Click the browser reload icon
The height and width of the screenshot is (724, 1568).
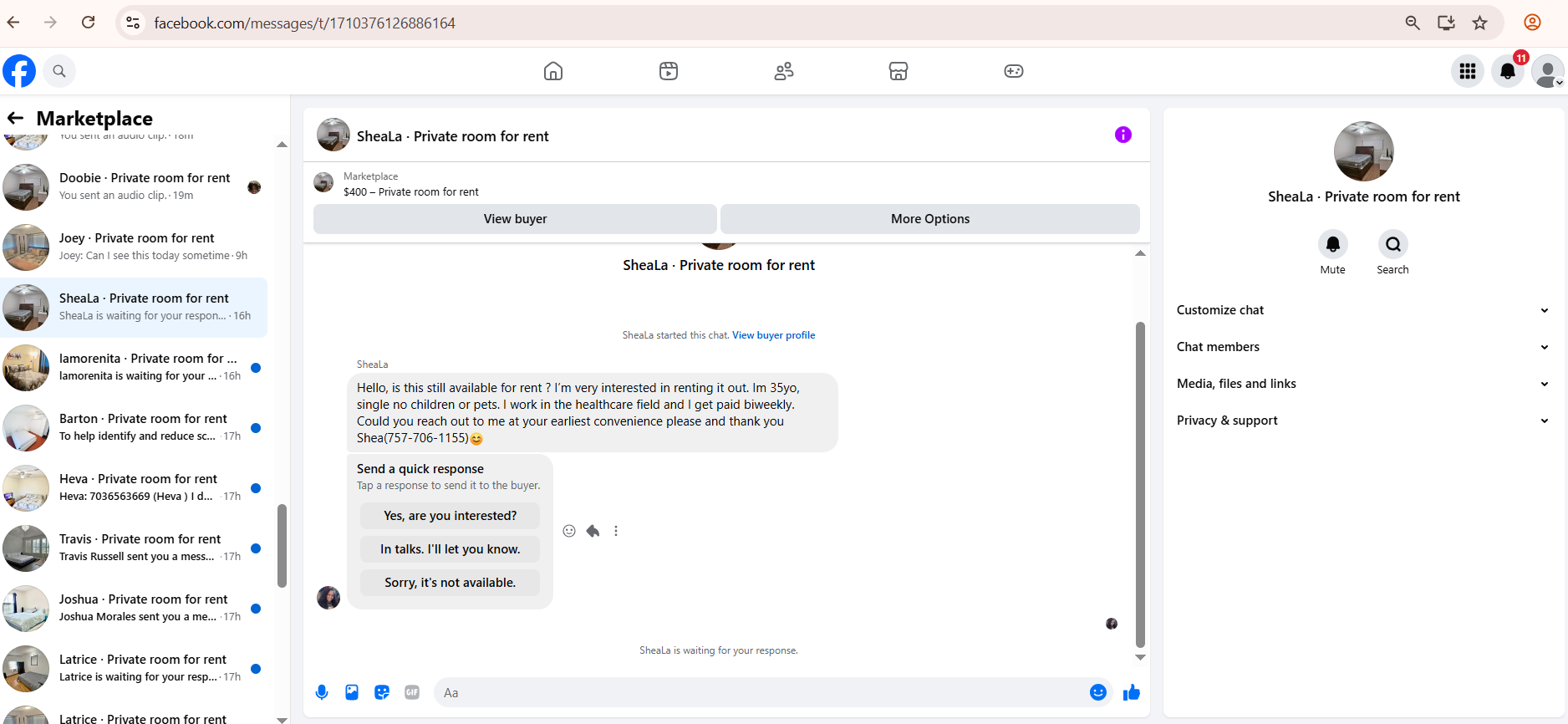(x=88, y=23)
